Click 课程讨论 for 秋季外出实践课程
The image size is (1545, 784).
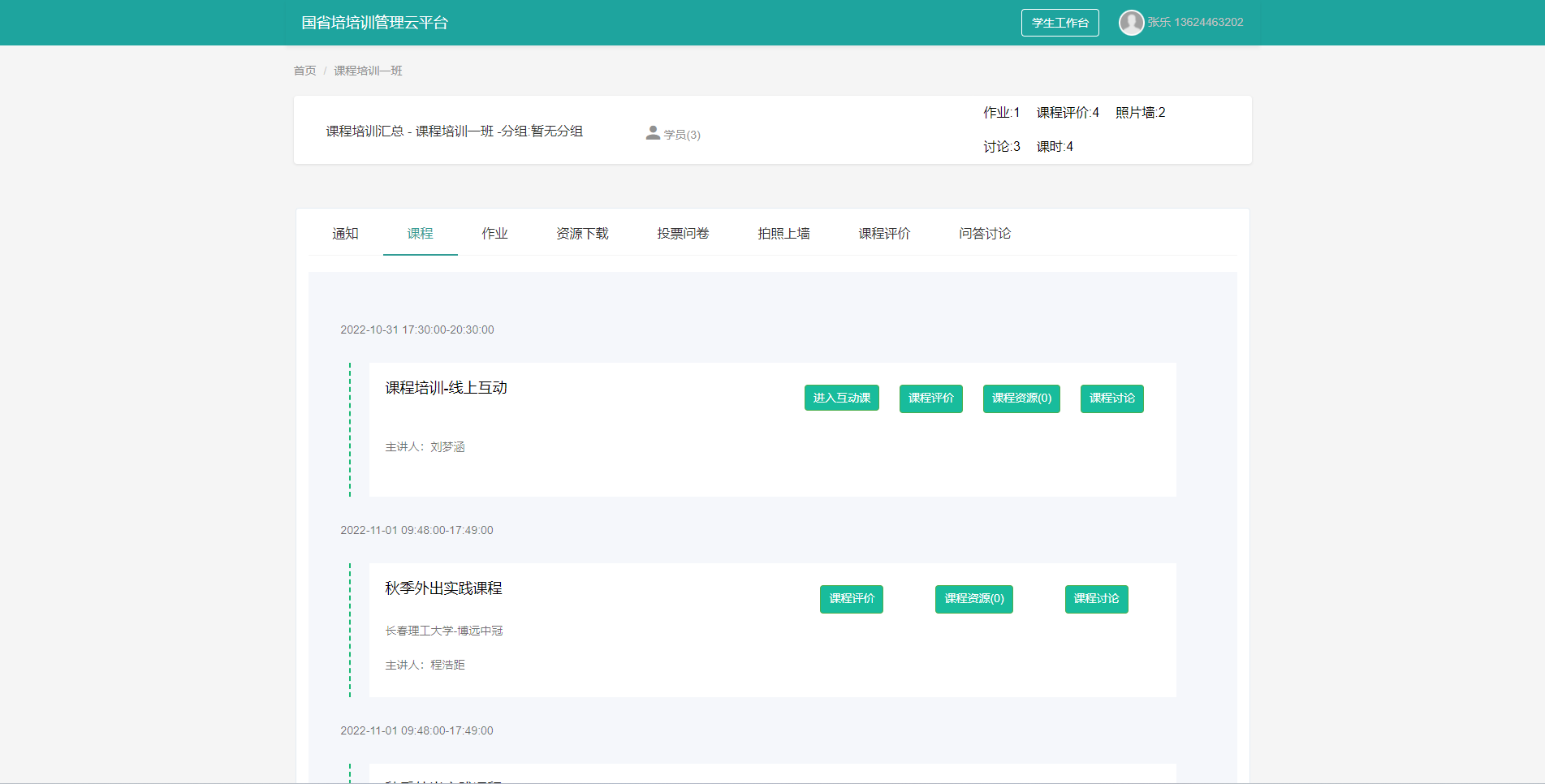(x=1096, y=599)
